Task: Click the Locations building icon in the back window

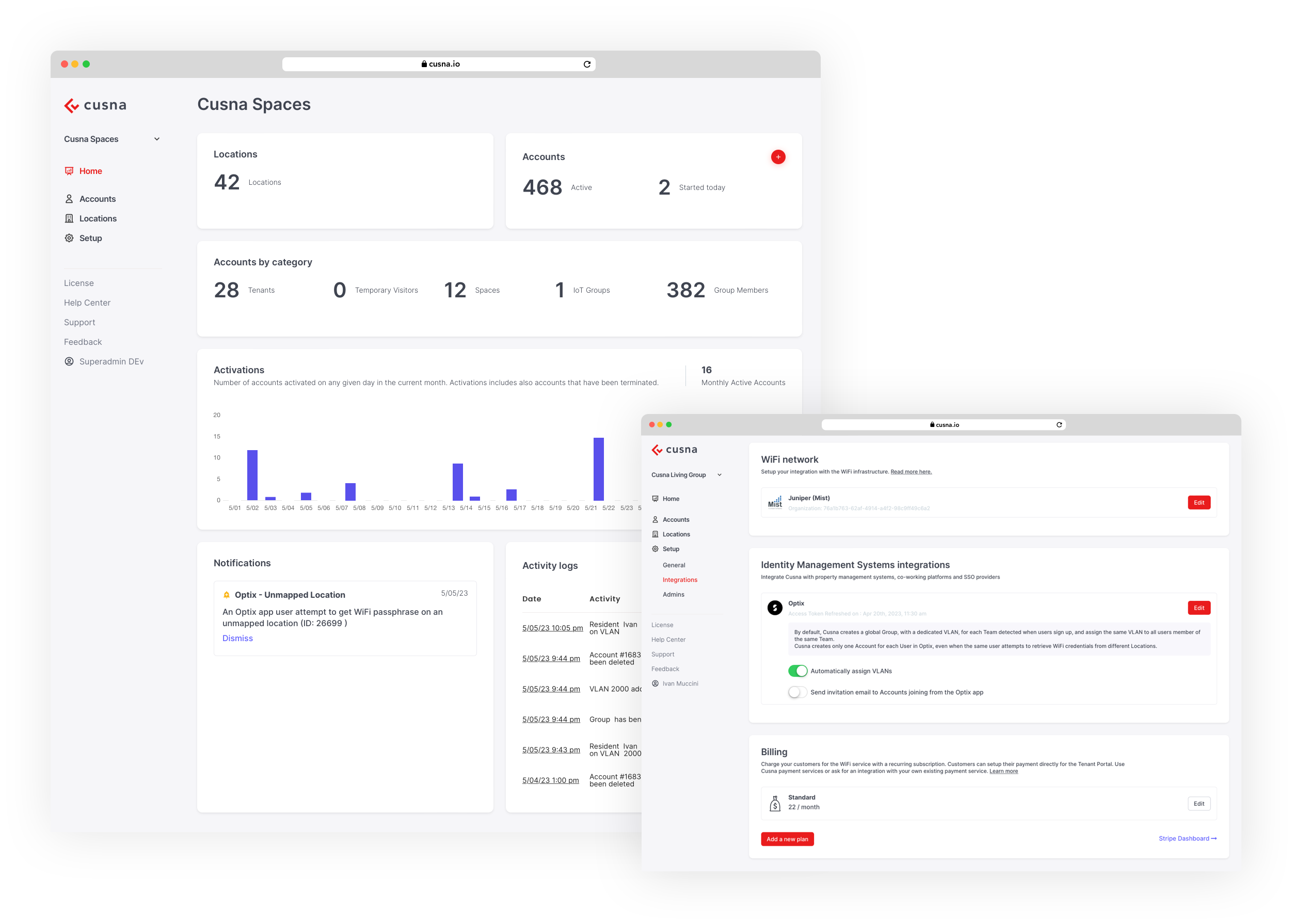Action: [x=69, y=218]
